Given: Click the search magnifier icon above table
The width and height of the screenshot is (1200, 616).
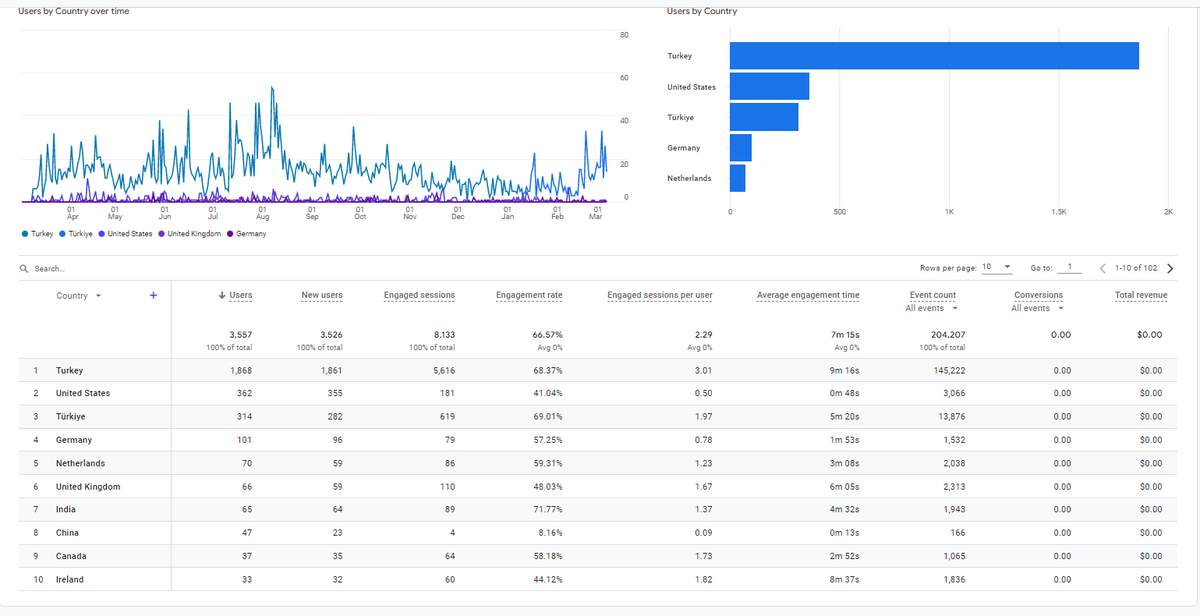Looking at the screenshot, I should [24, 269].
